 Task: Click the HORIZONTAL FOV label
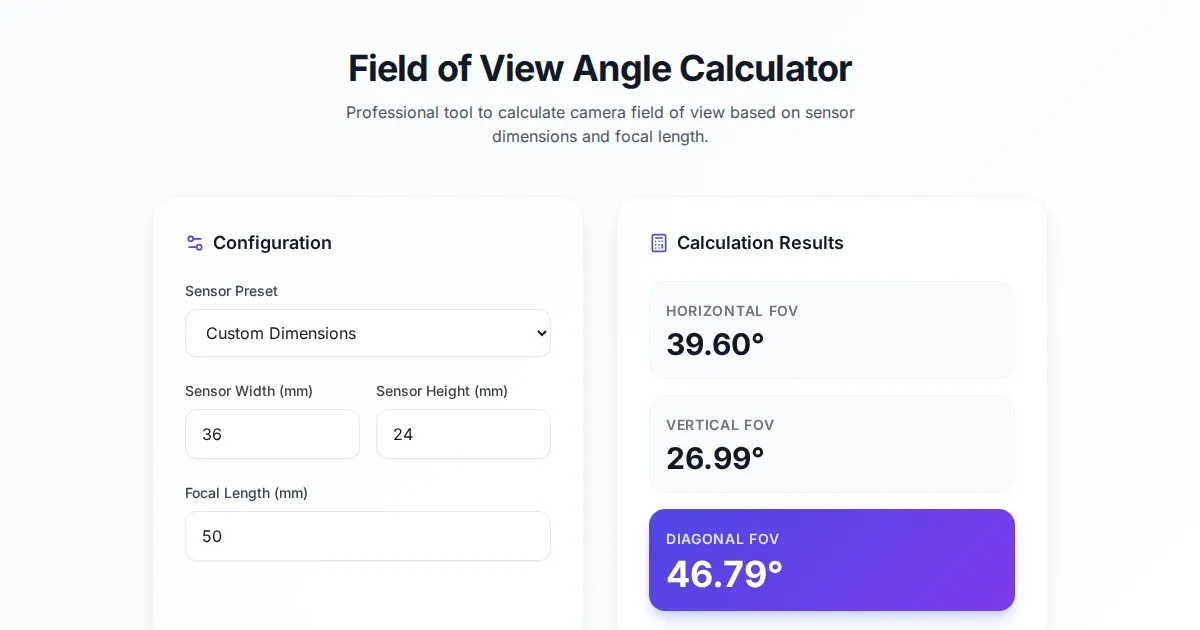coord(732,311)
